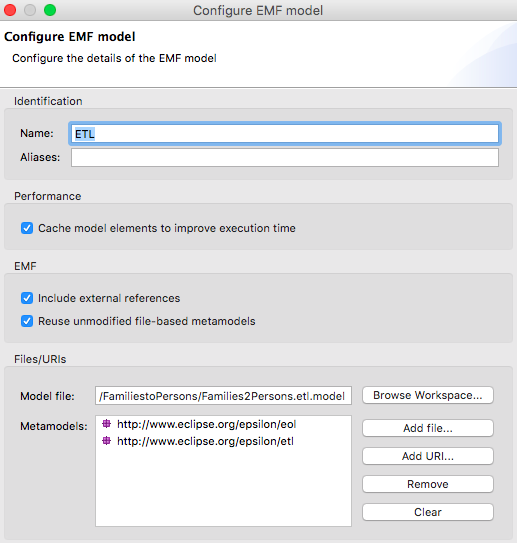Image resolution: width=517 pixels, height=543 pixels.
Task: Close the Configure EMF model window
Action: [10, 10]
